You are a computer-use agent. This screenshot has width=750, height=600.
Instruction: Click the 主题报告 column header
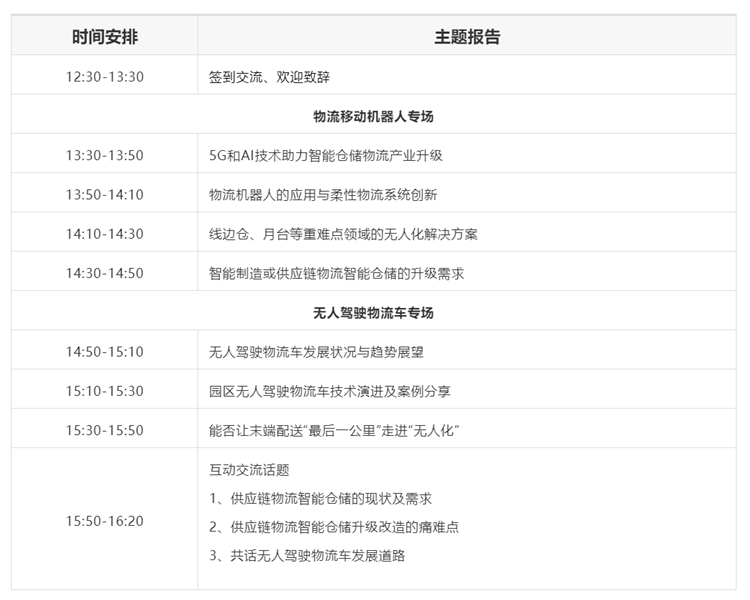pos(467,37)
